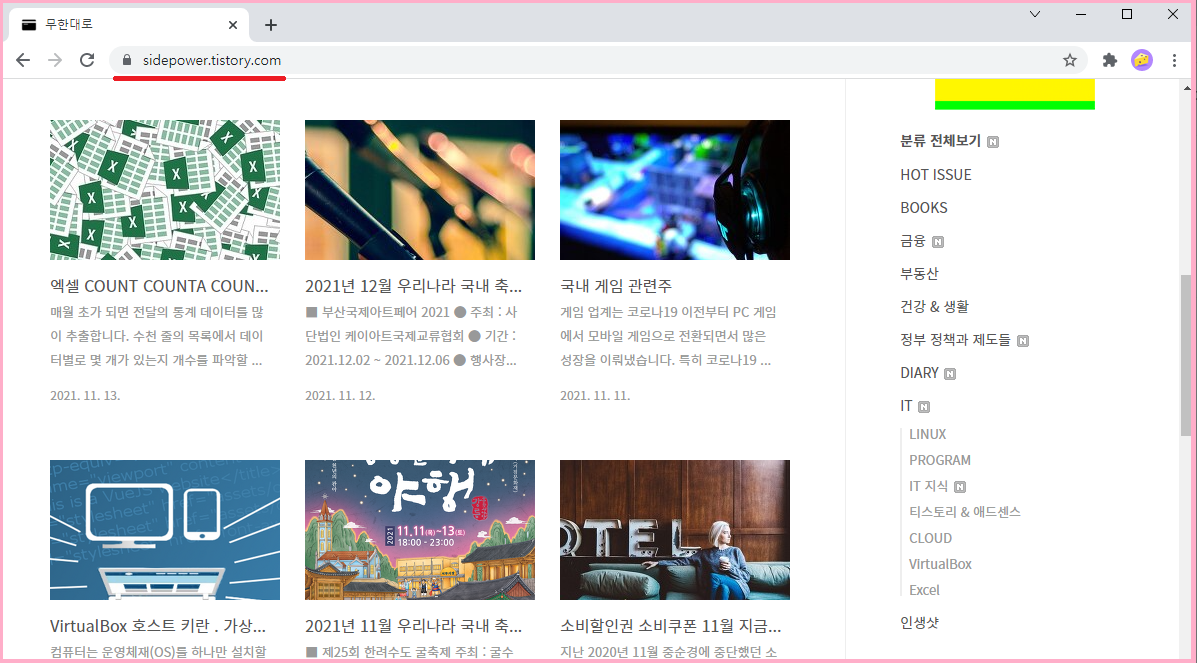The image size is (1197, 663).
Task: Open post 국내 게임 관련주
Action: [x=616, y=286]
